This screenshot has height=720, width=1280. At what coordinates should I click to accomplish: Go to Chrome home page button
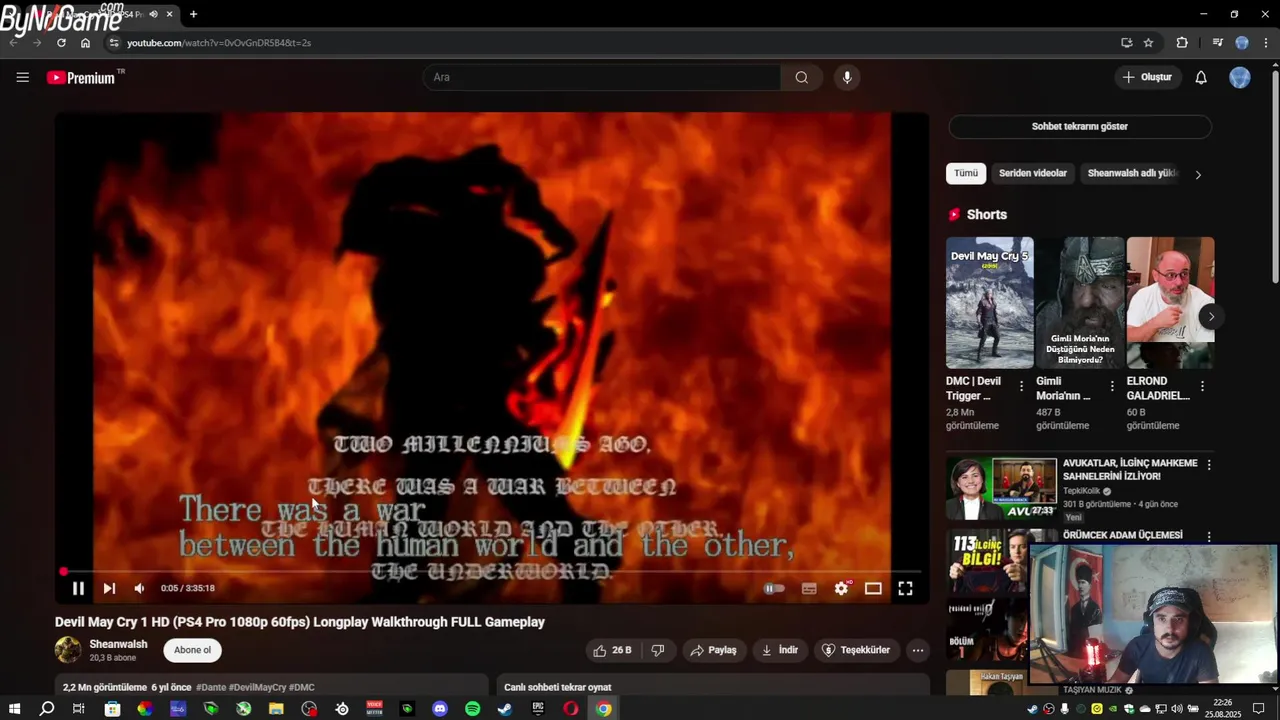point(85,43)
